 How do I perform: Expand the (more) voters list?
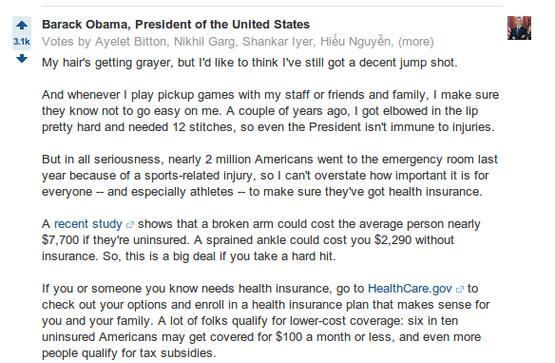(416, 42)
